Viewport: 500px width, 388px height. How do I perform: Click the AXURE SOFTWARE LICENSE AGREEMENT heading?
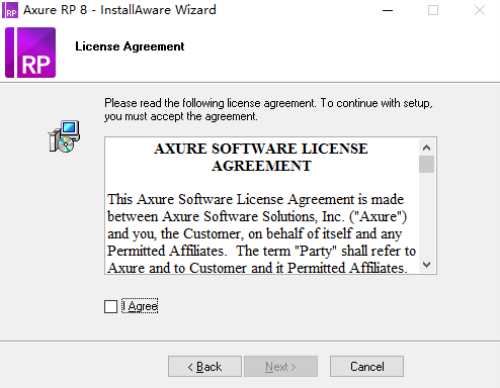click(x=261, y=157)
